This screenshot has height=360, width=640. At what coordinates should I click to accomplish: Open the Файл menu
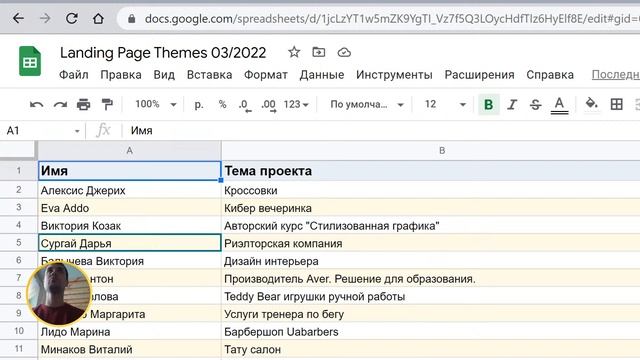coord(73,75)
